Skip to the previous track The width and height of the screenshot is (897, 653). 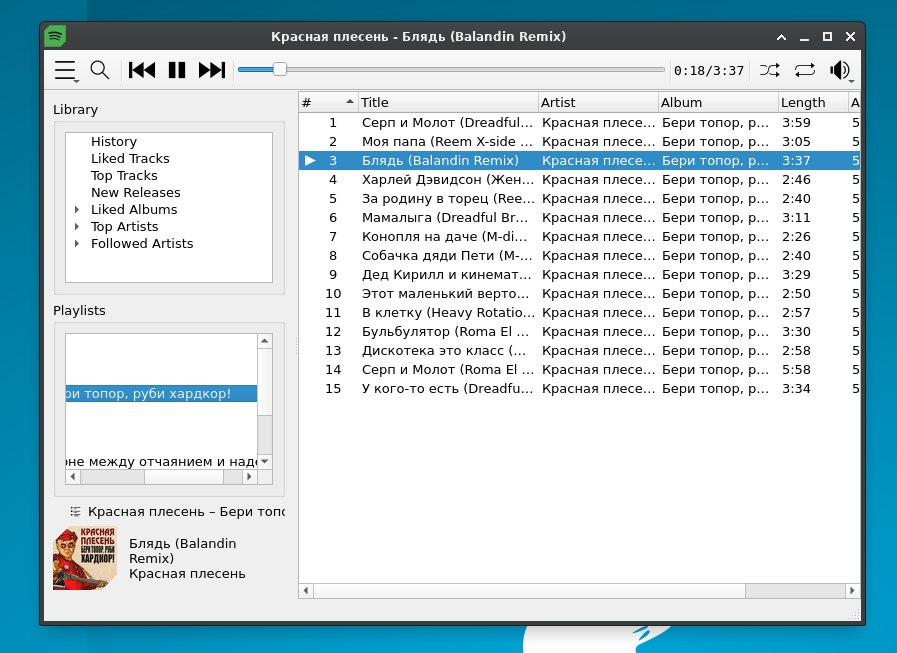point(142,70)
